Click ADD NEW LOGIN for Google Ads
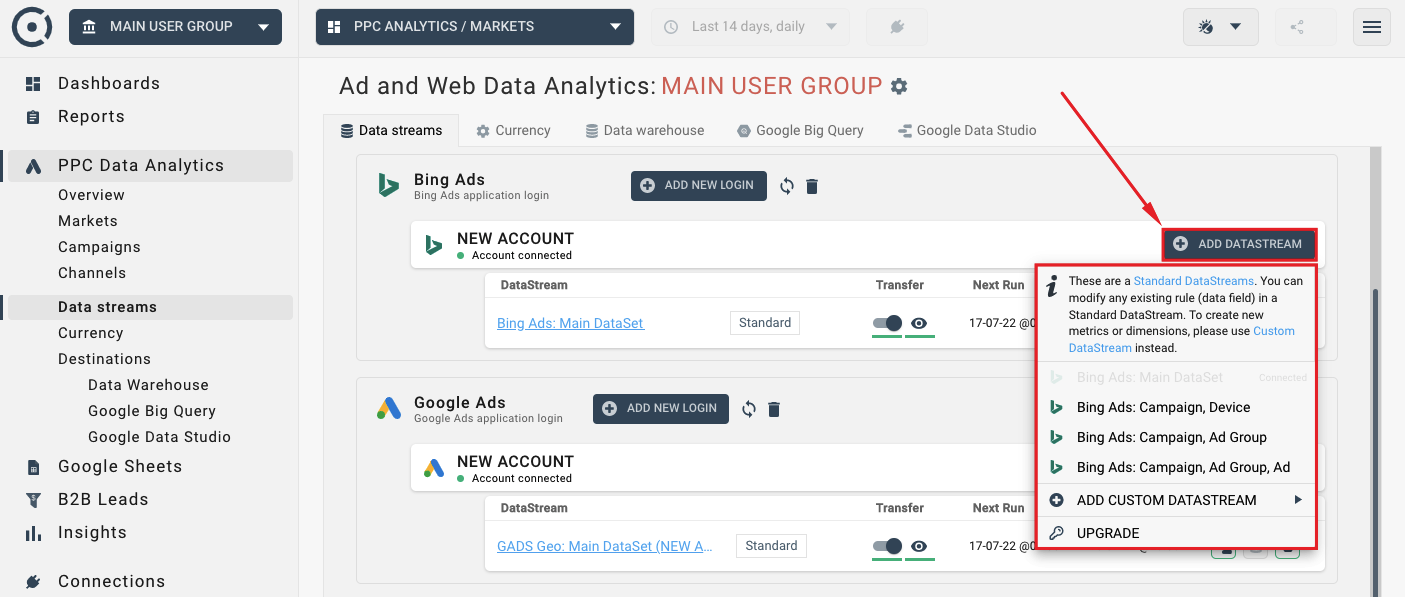This screenshot has height=597, width=1405. click(661, 409)
